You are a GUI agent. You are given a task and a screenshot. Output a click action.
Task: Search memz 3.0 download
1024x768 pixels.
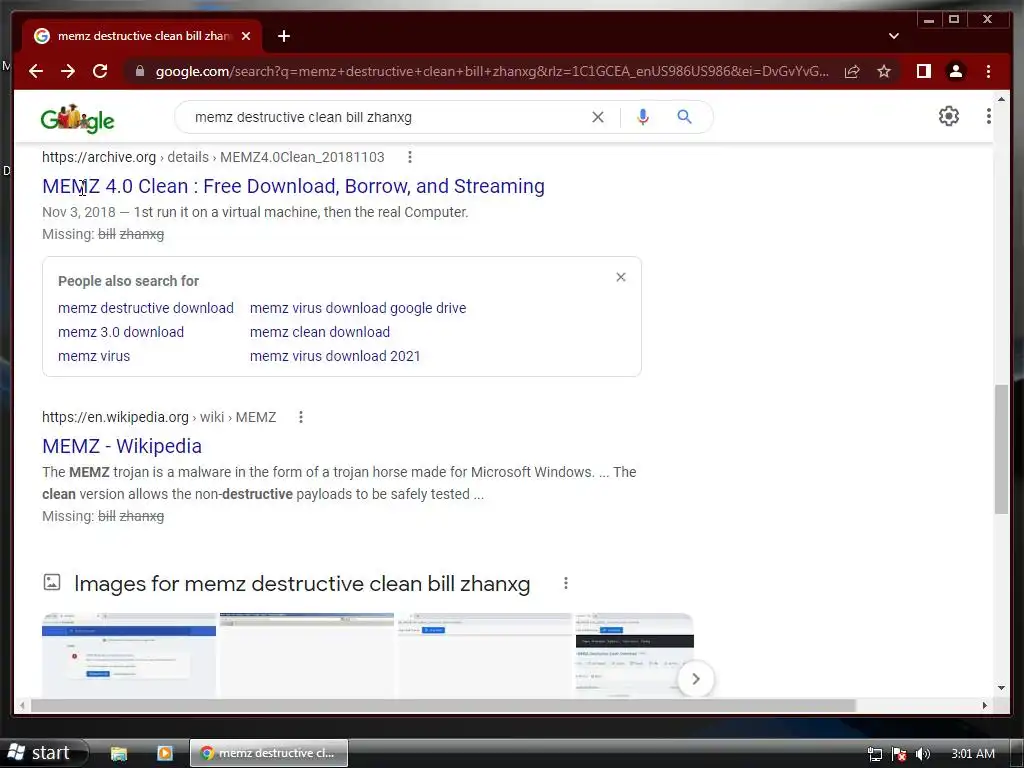(121, 332)
